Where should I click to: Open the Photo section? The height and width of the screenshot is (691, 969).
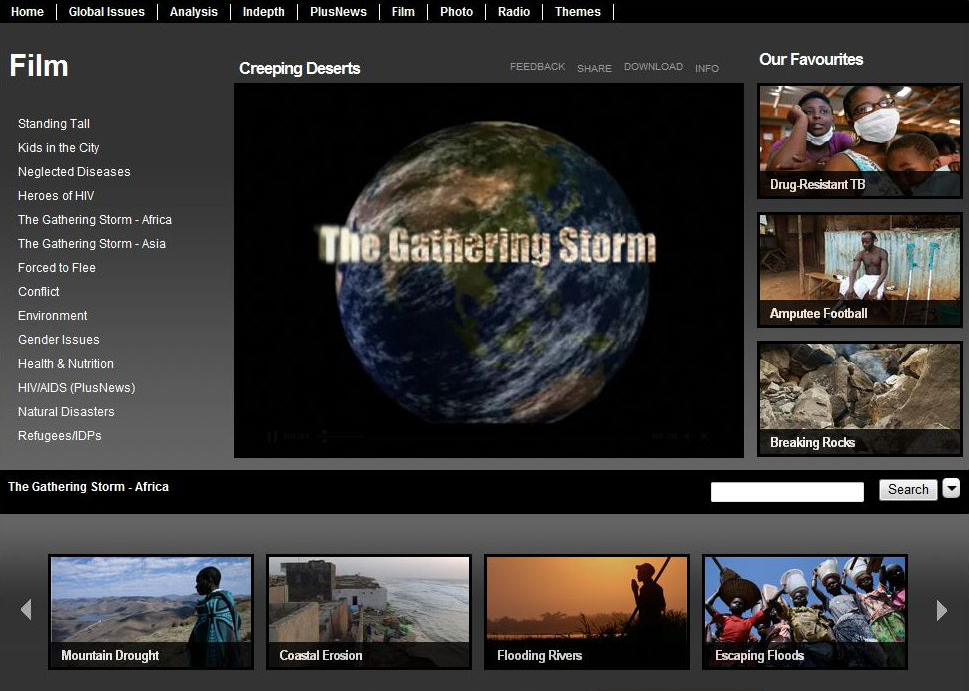click(x=456, y=12)
